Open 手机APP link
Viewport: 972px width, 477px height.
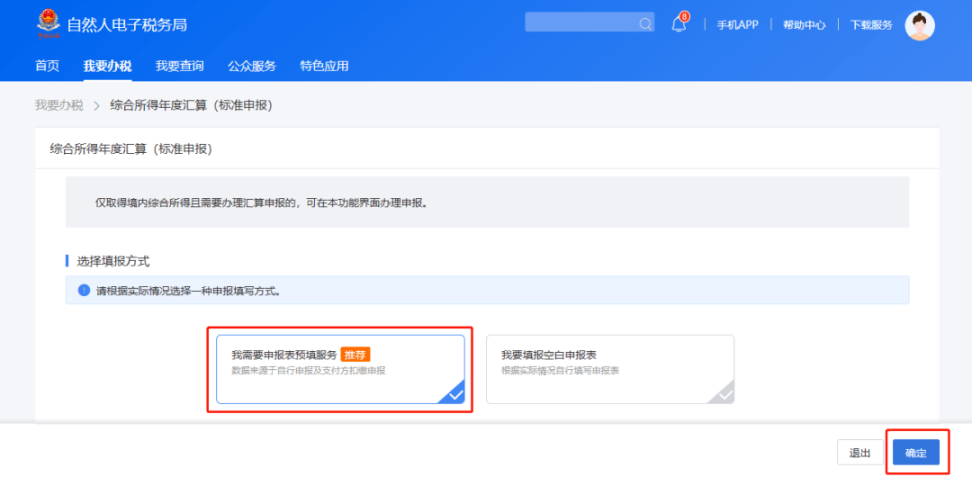737,25
